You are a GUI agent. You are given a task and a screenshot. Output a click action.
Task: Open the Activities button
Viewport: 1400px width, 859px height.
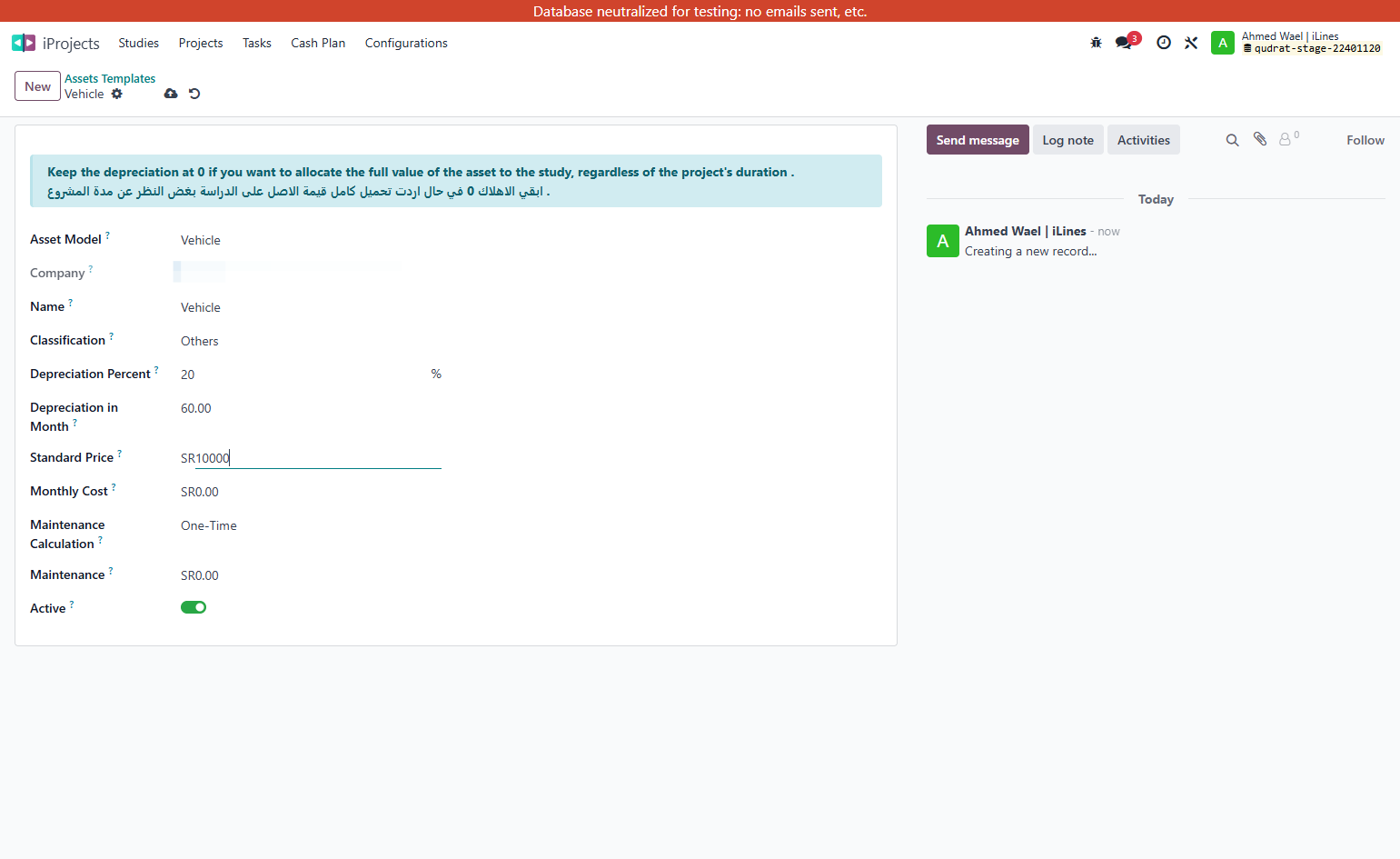click(x=1144, y=140)
